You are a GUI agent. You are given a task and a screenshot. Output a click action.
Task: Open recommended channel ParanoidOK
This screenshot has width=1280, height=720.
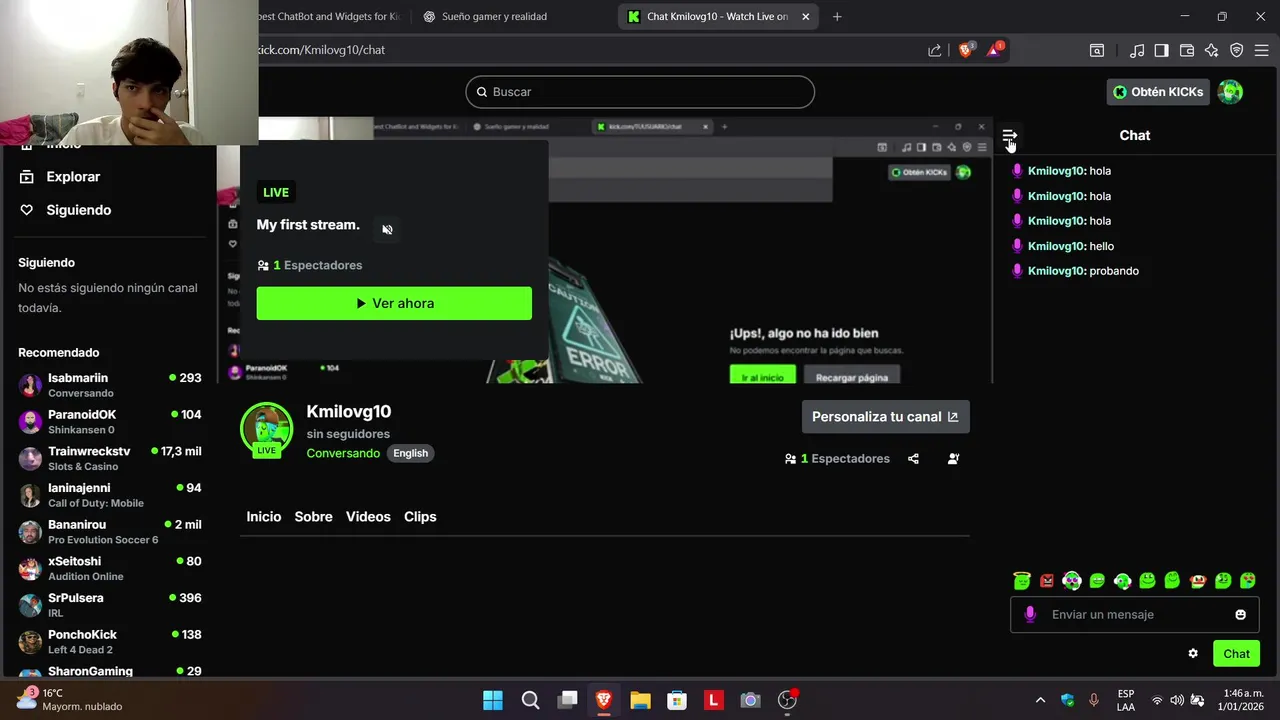[x=110, y=422]
